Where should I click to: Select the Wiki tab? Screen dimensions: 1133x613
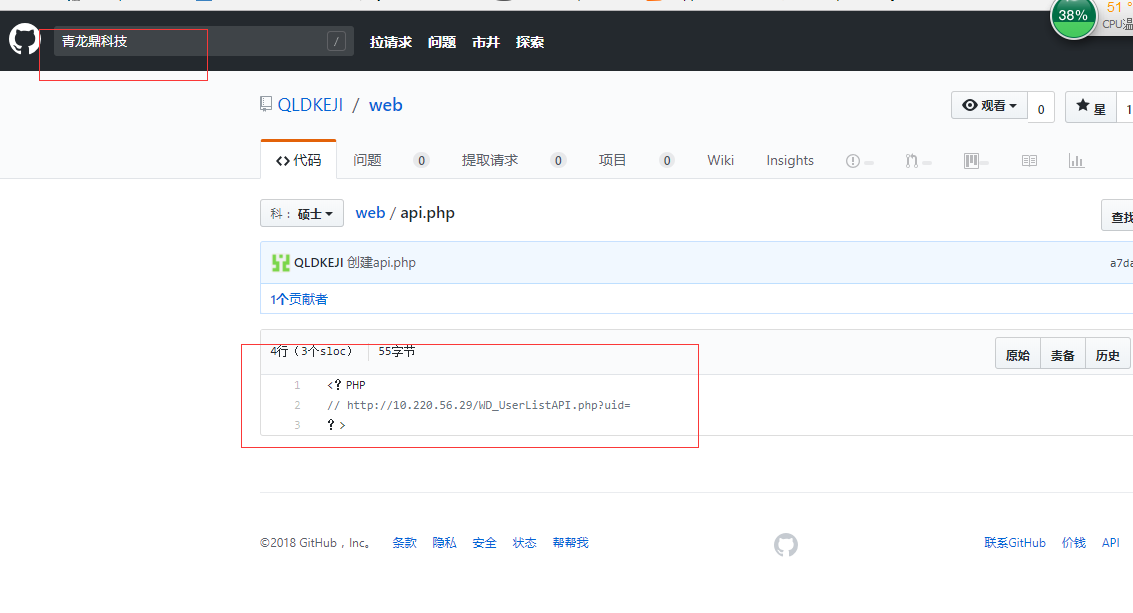click(720, 160)
